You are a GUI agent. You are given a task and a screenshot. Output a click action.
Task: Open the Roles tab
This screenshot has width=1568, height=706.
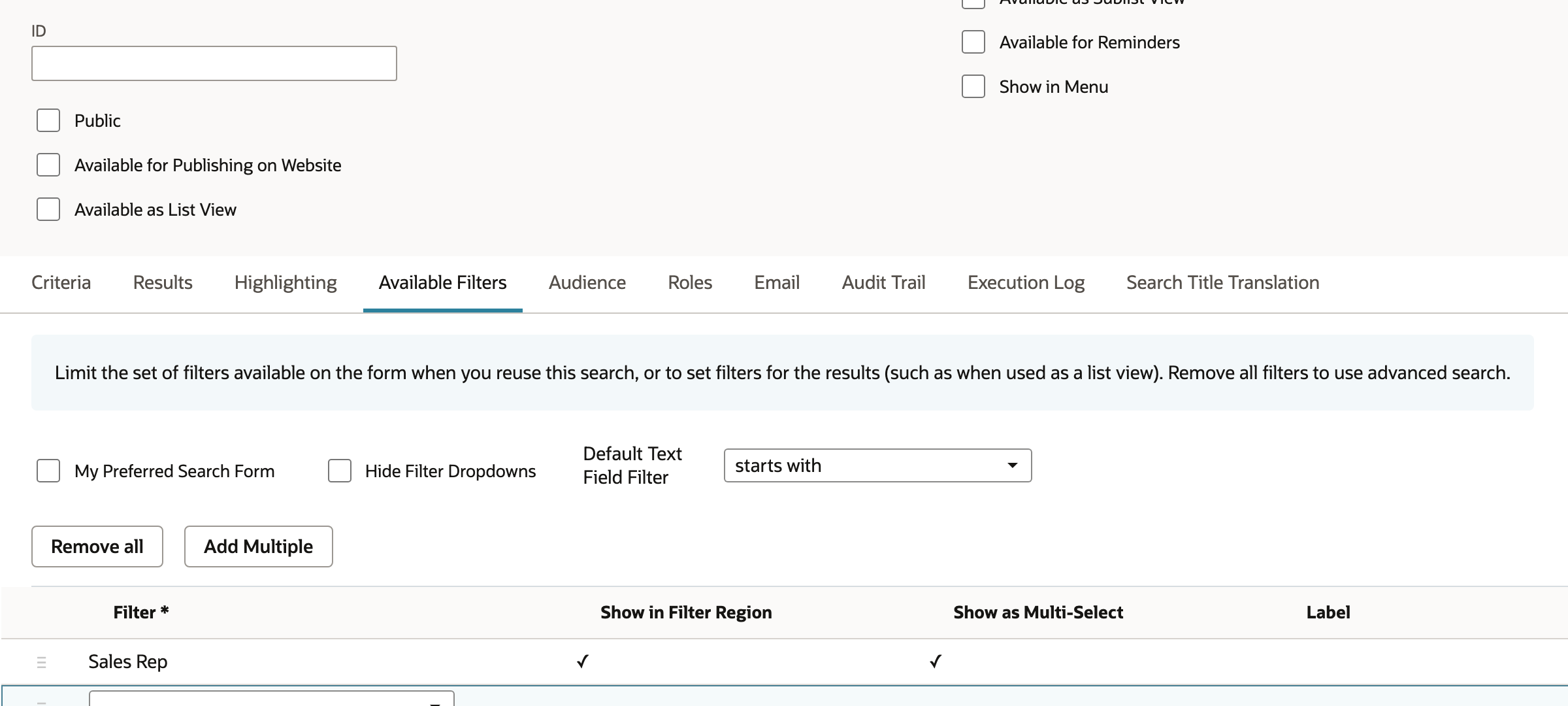coord(690,282)
